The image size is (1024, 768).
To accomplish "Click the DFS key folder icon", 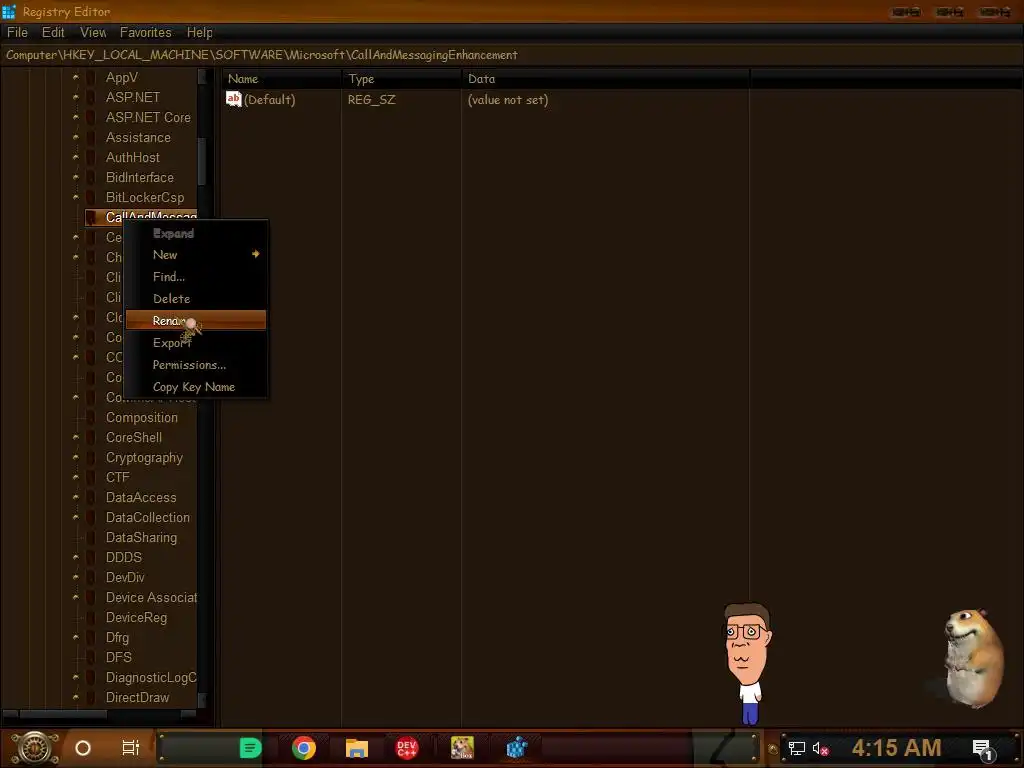I will coord(92,657).
